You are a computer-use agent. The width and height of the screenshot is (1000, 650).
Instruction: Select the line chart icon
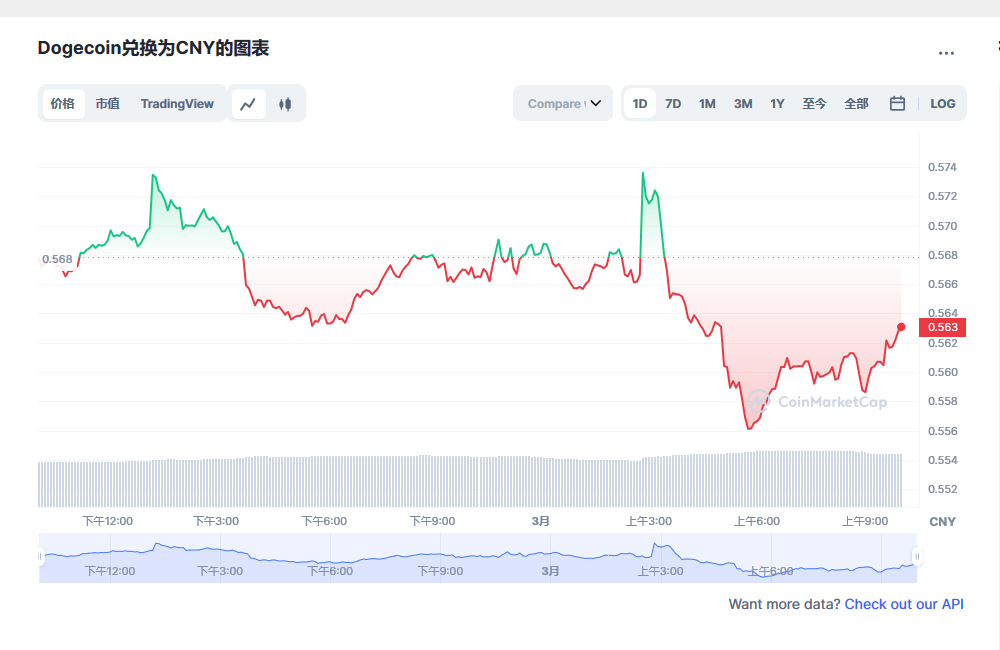pyautogui.click(x=248, y=103)
